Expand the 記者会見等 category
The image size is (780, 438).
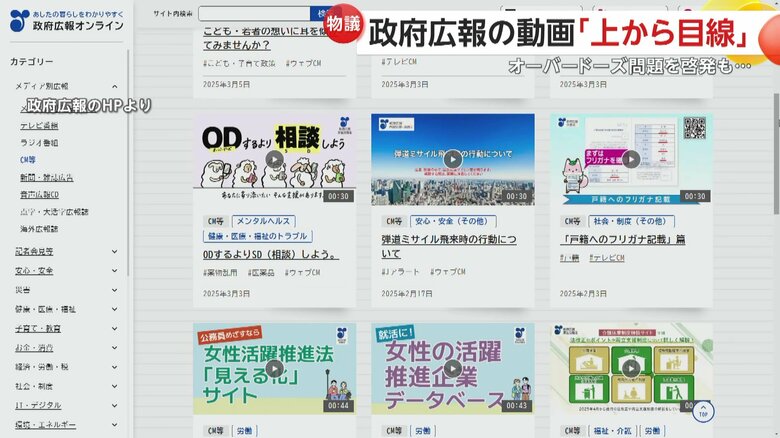tap(115, 251)
